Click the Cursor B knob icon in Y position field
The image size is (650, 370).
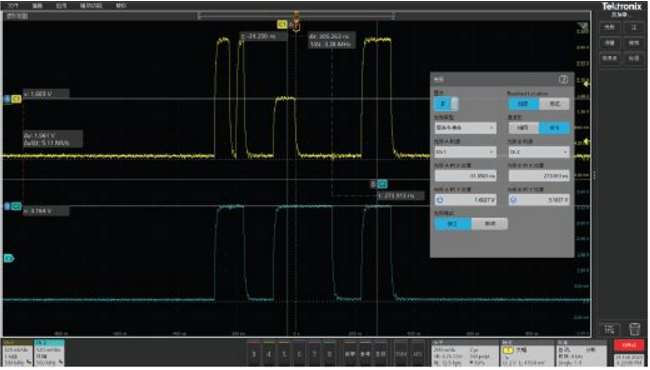[514, 200]
